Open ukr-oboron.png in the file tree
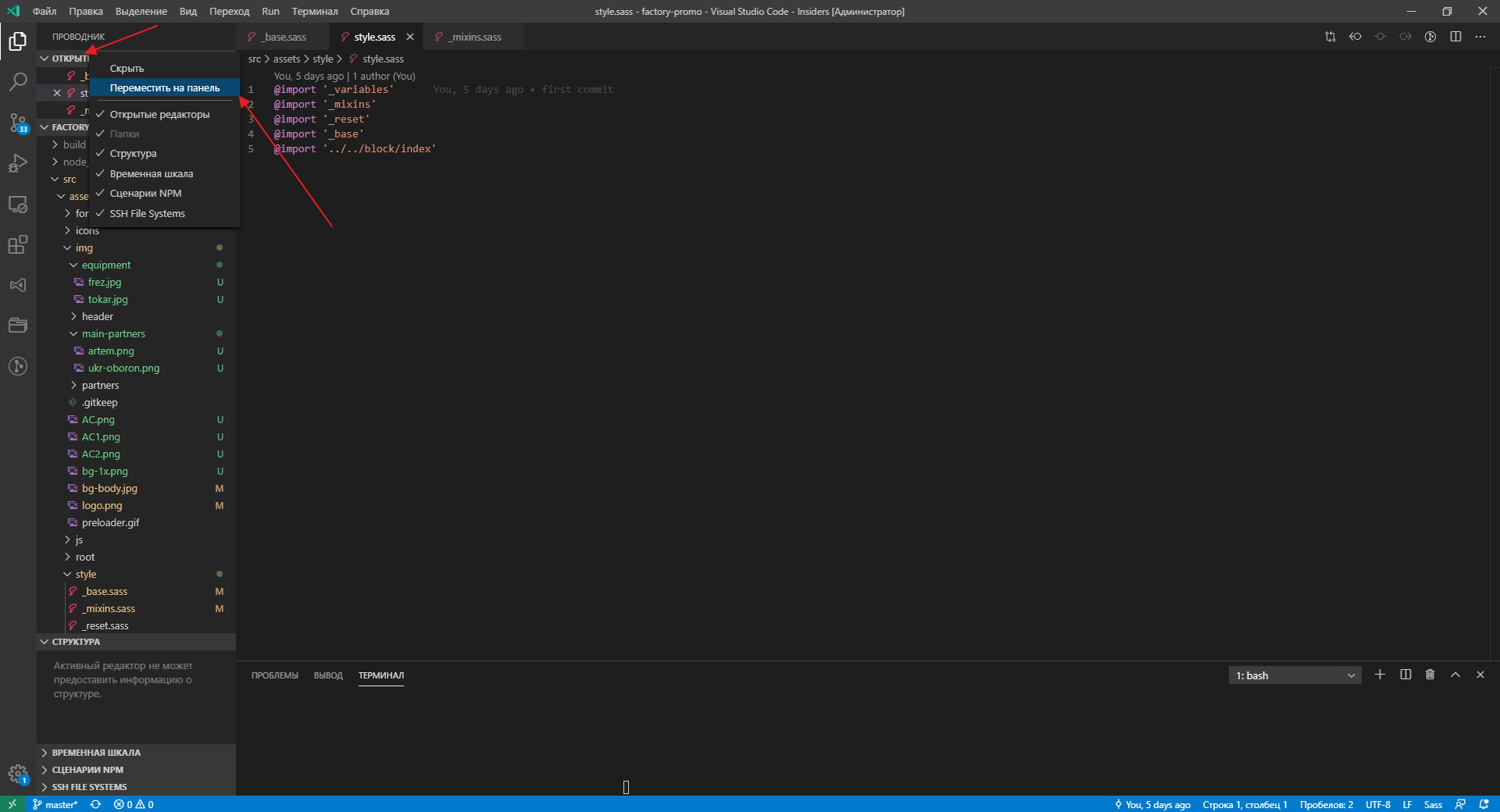The width and height of the screenshot is (1500, 812). click(x=137, y=368)
